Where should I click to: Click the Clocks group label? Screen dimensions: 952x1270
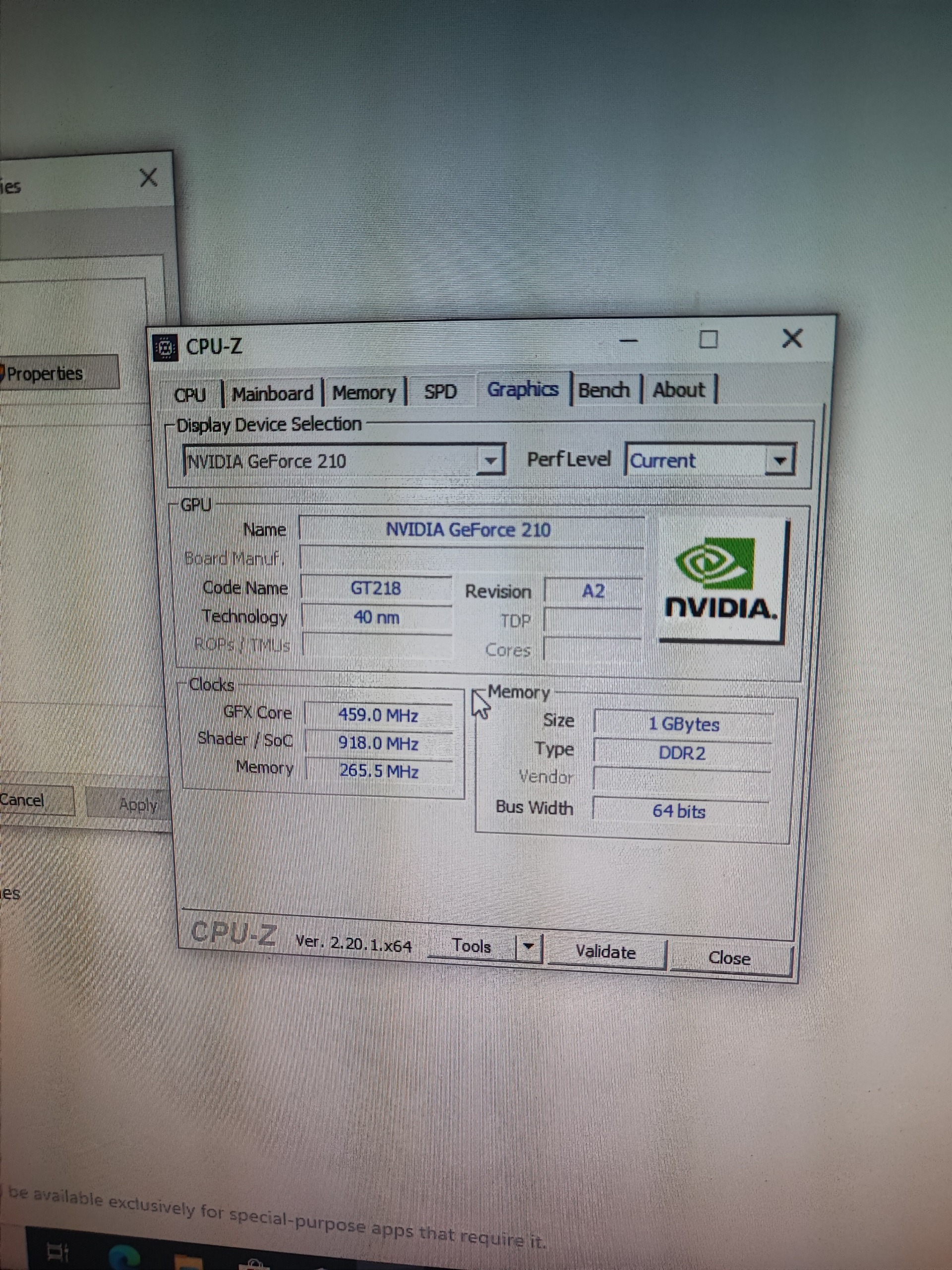coord(212,685)
